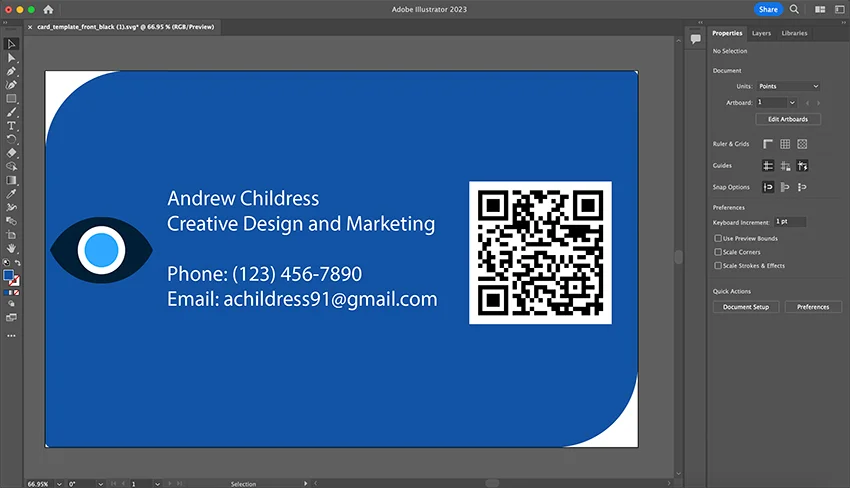Image resolution: width=850 pixels, height=488 pixels.
Task: Open the comments panel icon
Action: (696, 38)
